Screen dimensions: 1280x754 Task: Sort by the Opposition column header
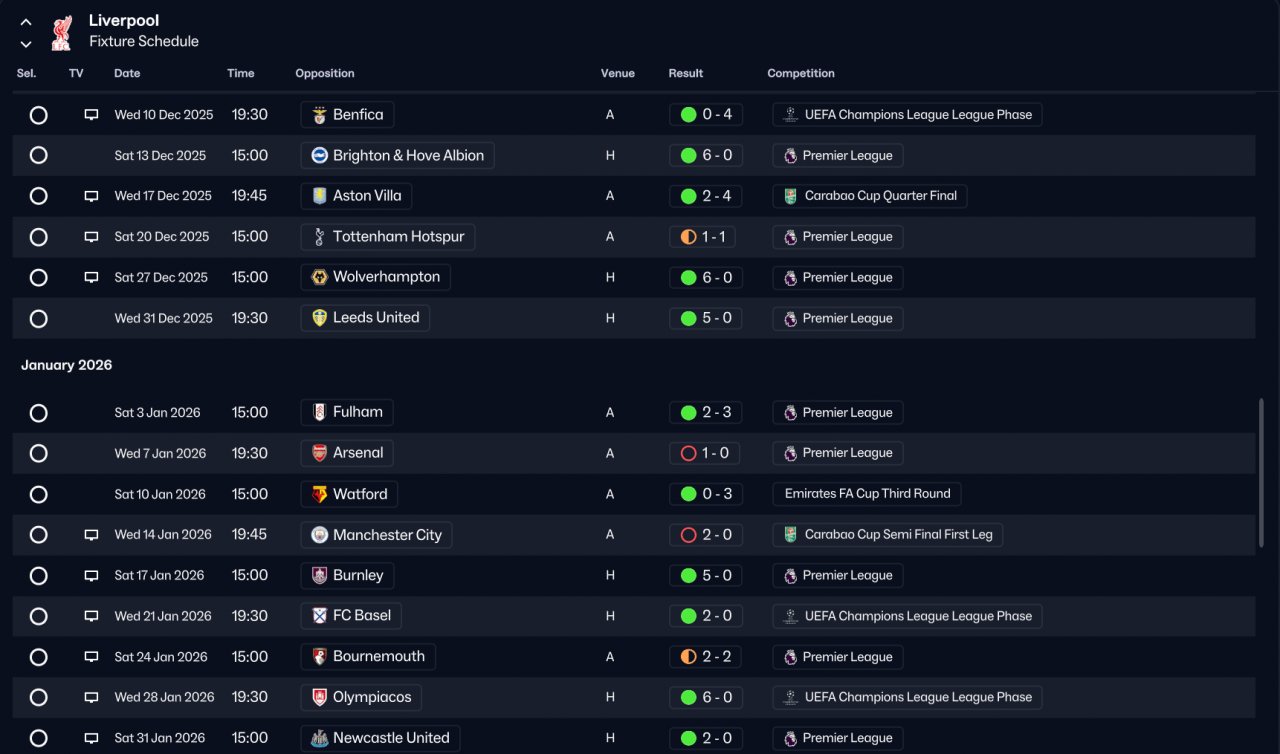[x=325, y=73]
